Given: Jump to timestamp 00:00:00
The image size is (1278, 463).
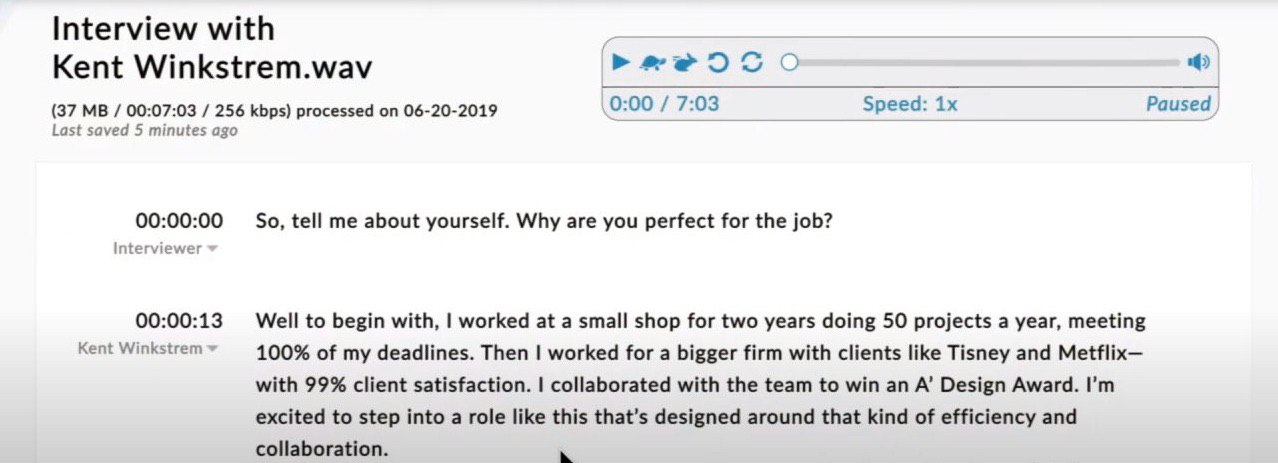Looking at the screenshot, I should coord(179,221).
